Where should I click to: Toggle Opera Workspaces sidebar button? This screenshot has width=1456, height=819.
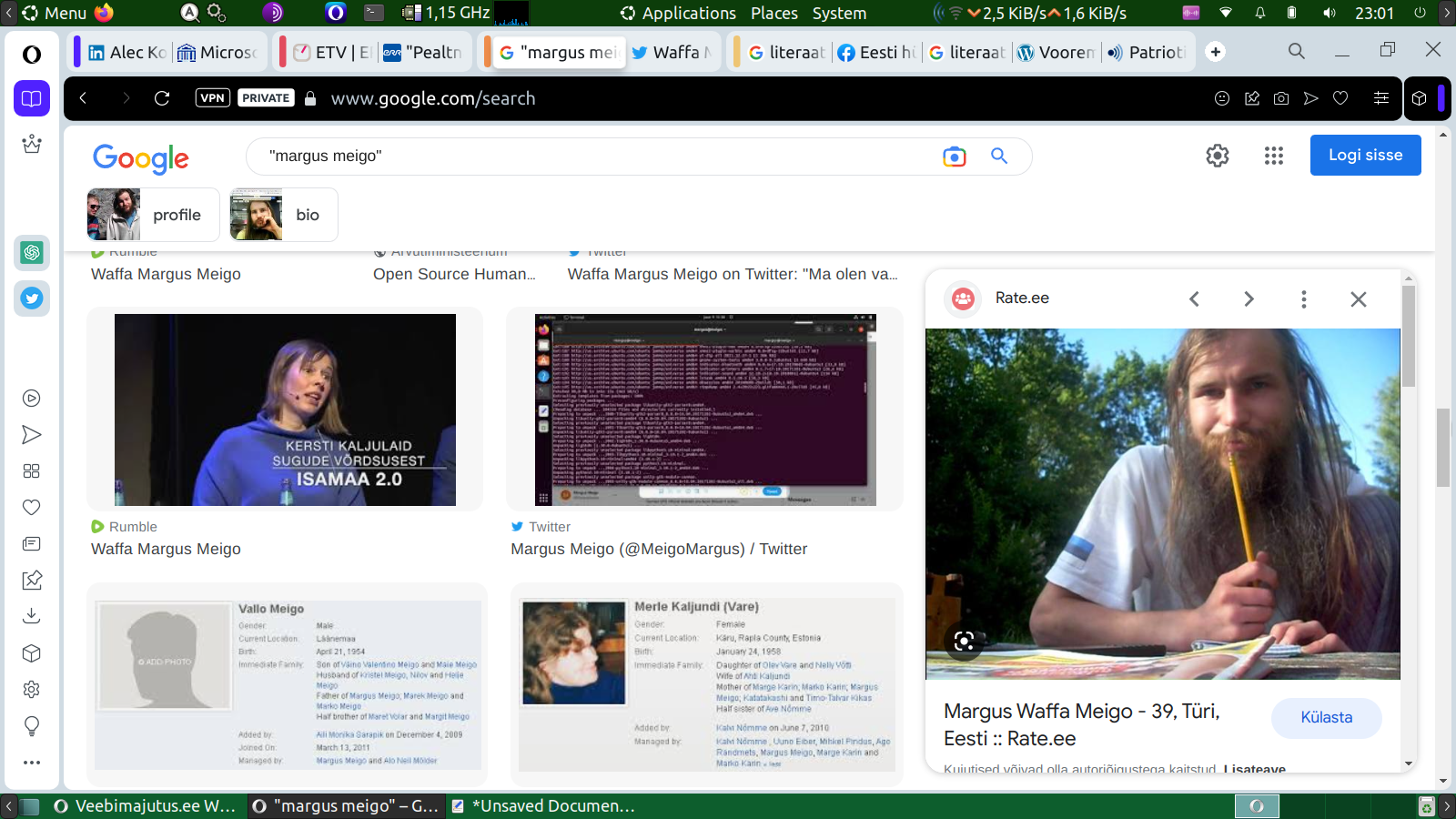click(32, 98)
